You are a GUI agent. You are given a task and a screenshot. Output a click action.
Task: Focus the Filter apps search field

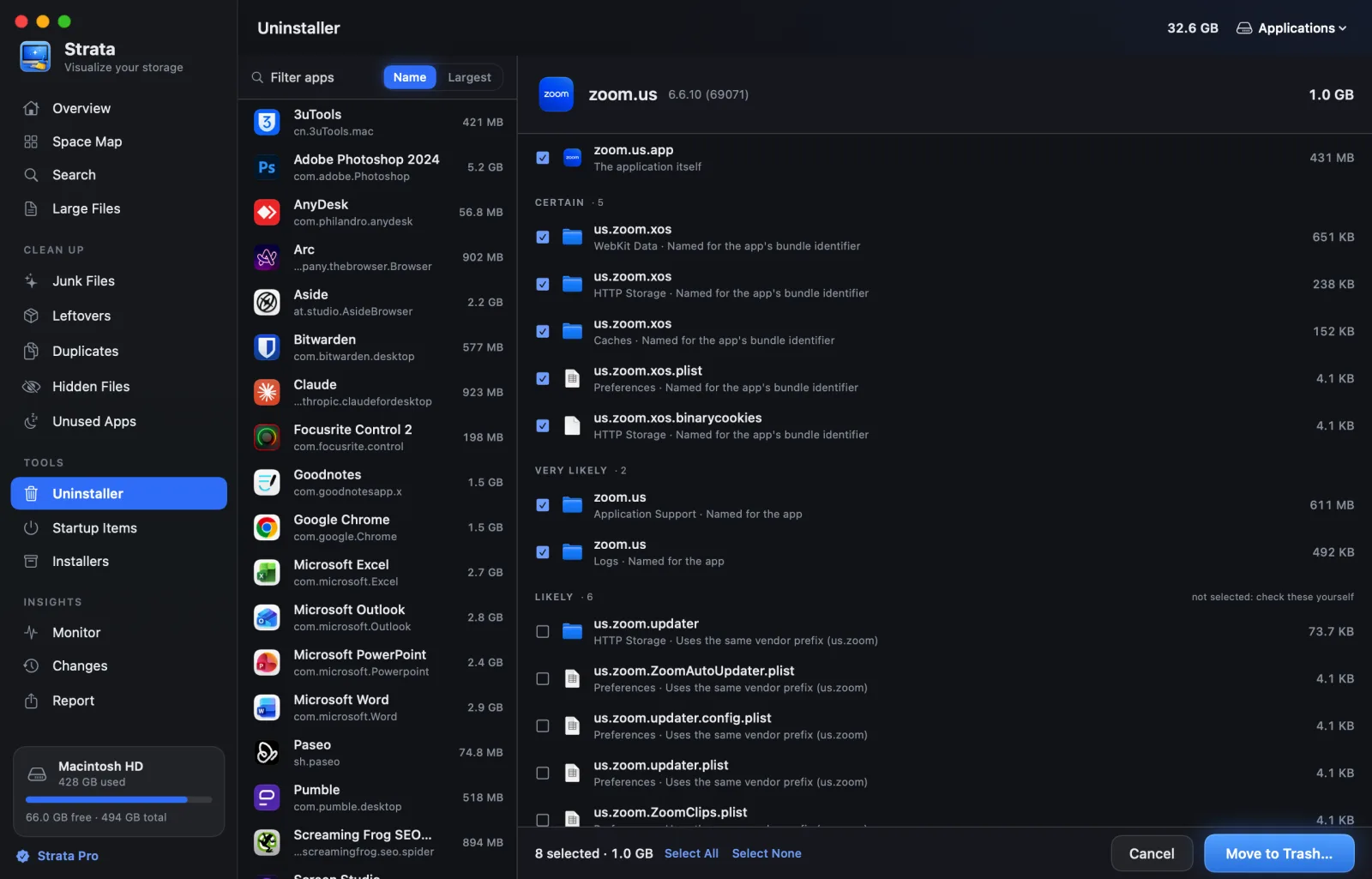313,77
